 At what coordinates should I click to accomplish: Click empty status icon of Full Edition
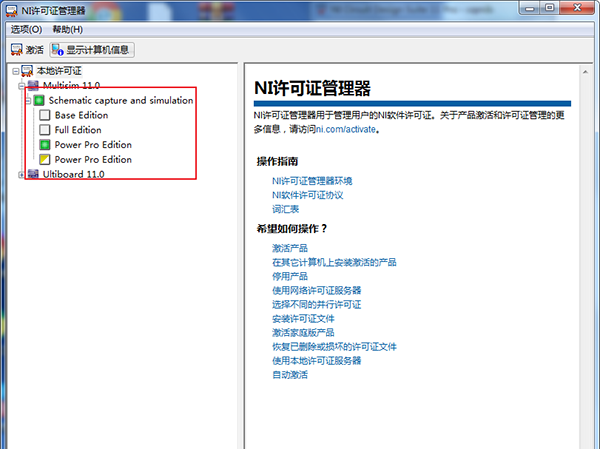point(45,130)
